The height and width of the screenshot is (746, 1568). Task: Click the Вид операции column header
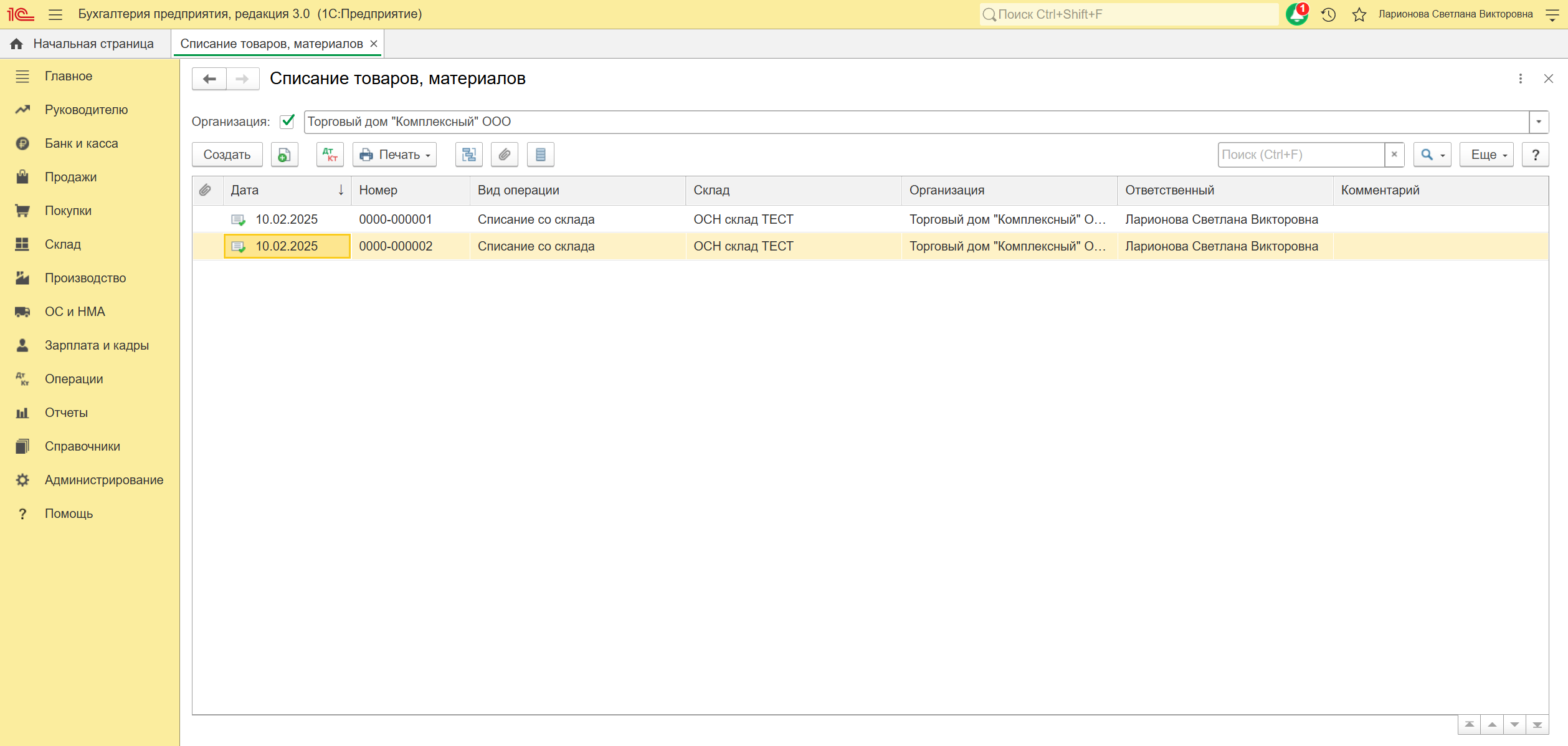tap(577, 190)
